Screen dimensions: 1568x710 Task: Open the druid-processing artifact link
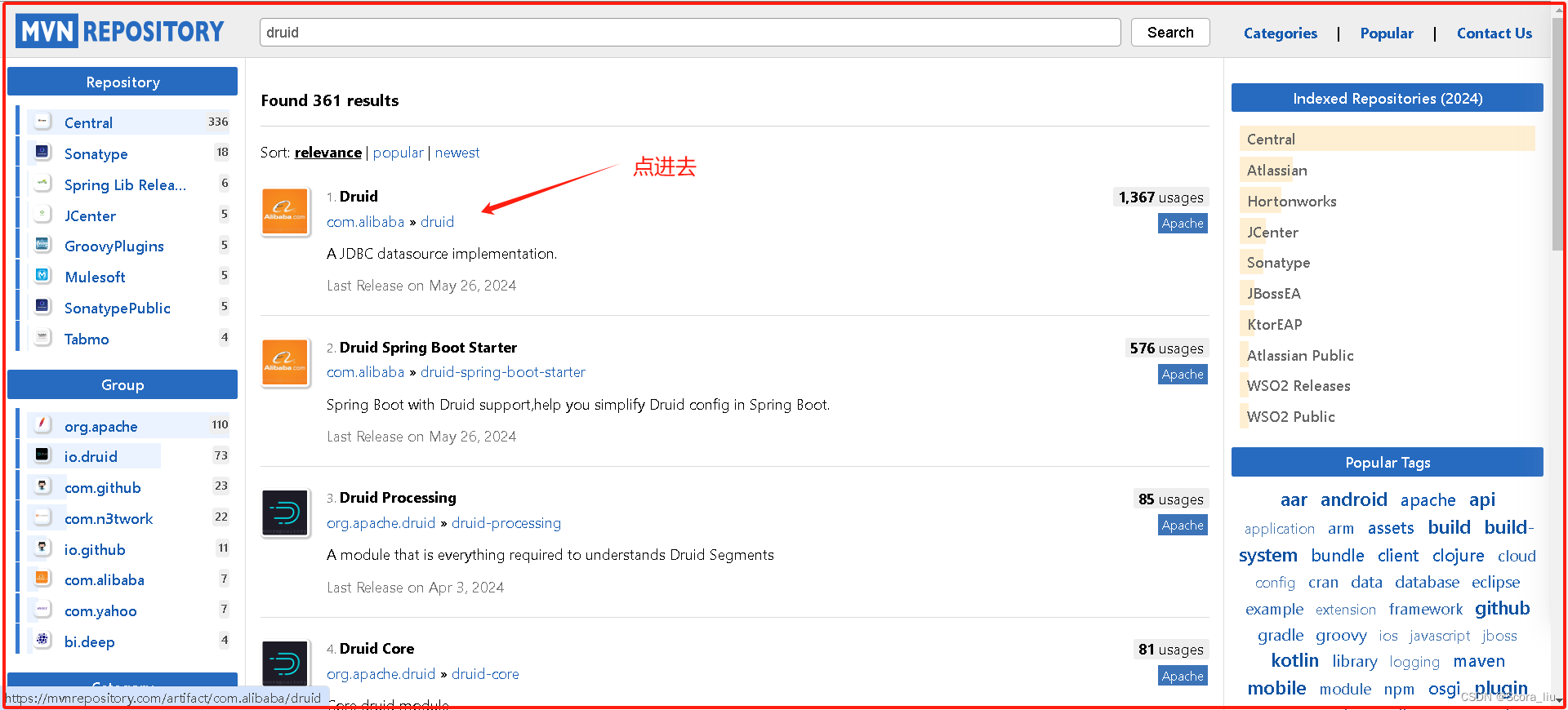[506, 523]
